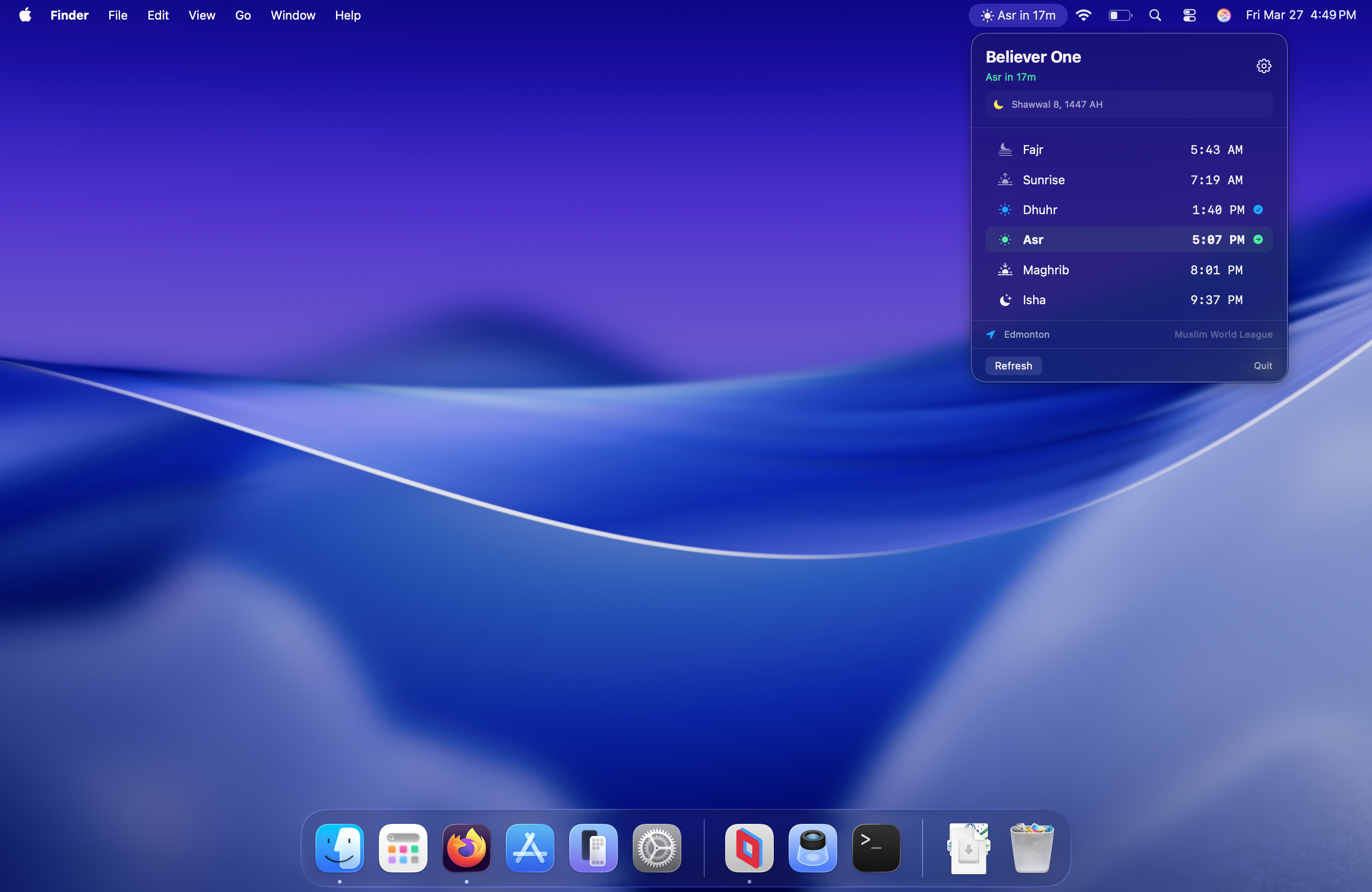Click the Edmonton location arrow icon
This screenshot has height=892, width=1372.
tap(990, 334)
